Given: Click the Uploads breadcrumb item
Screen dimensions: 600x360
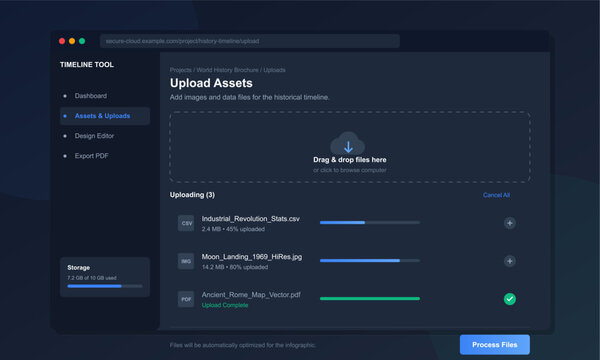Looking at the screenshot, I should 274,70.
